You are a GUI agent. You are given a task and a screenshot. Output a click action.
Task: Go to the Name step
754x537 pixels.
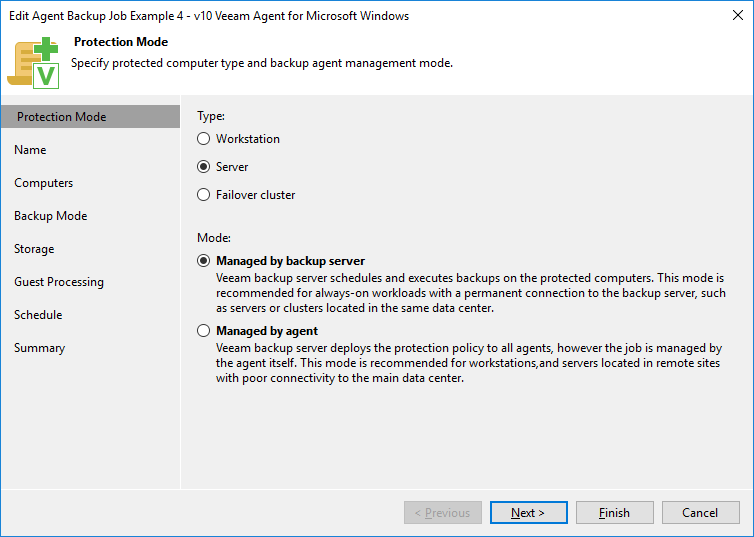[x=30, y=150]
